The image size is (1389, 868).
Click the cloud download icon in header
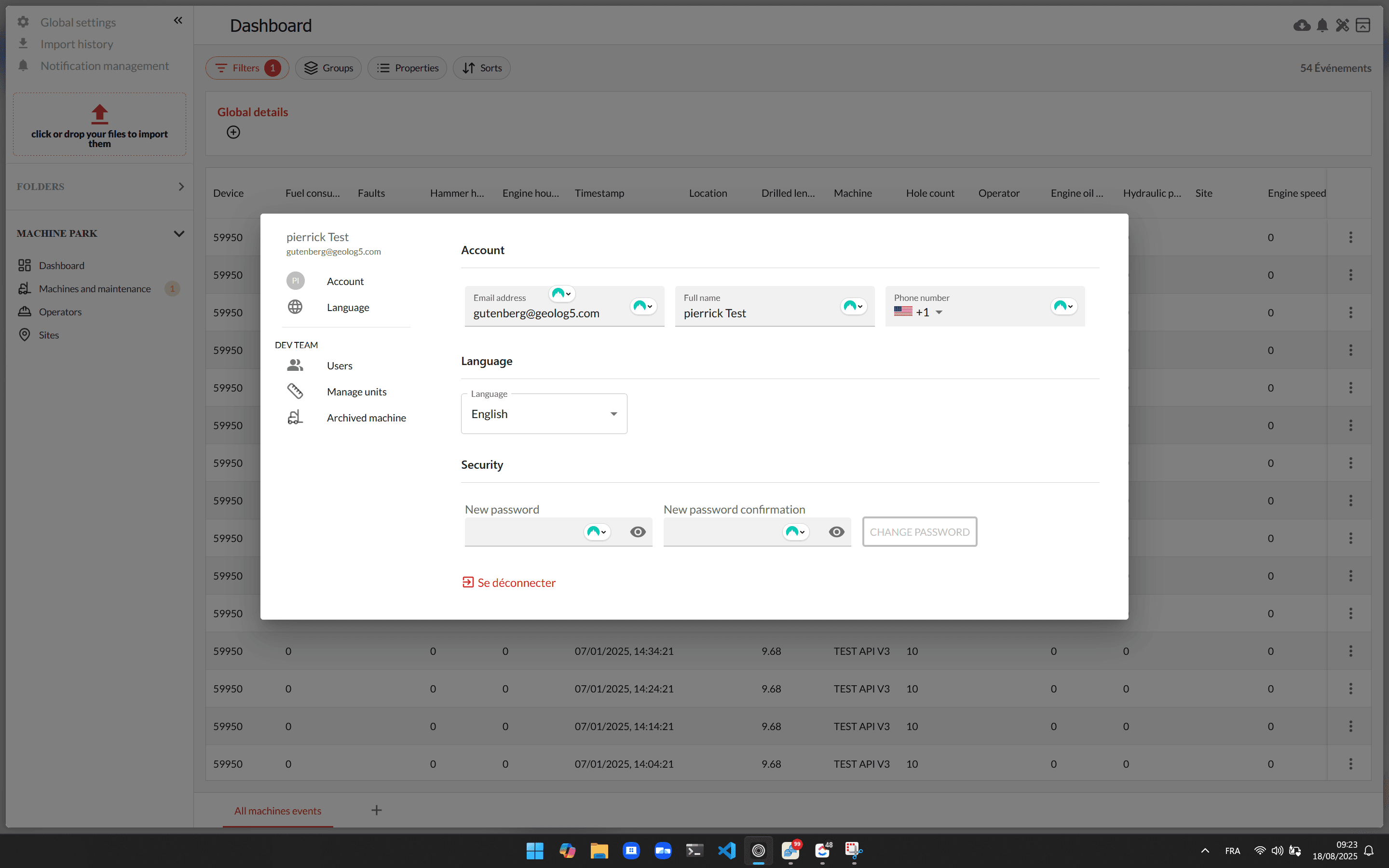tap(1301, 25)
